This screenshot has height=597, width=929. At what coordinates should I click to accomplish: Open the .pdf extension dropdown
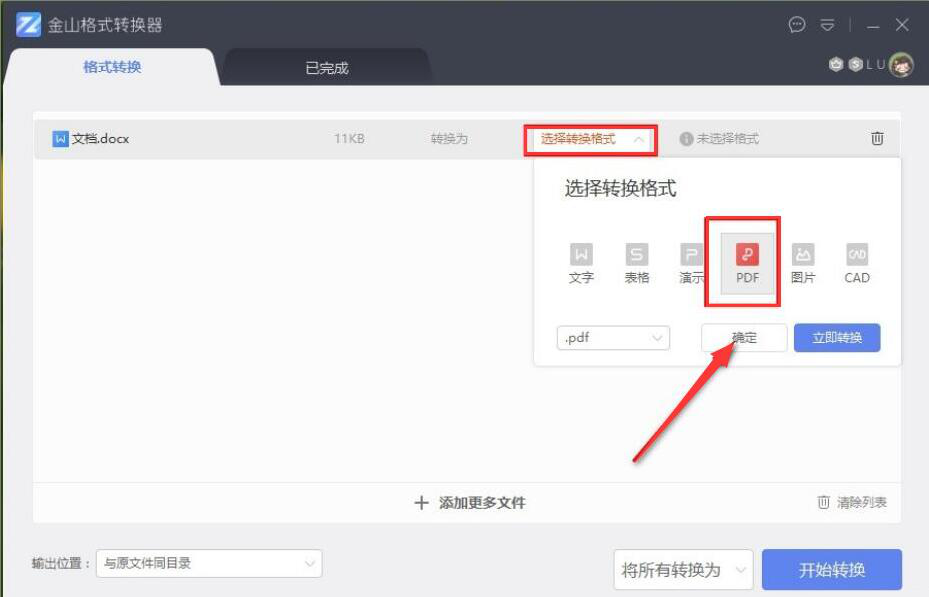pos(613,338)
